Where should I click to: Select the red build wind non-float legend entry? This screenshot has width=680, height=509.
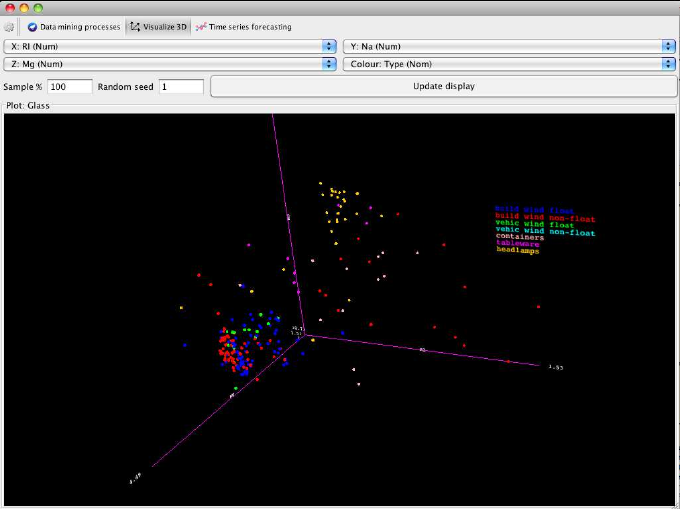click(545, 217)
